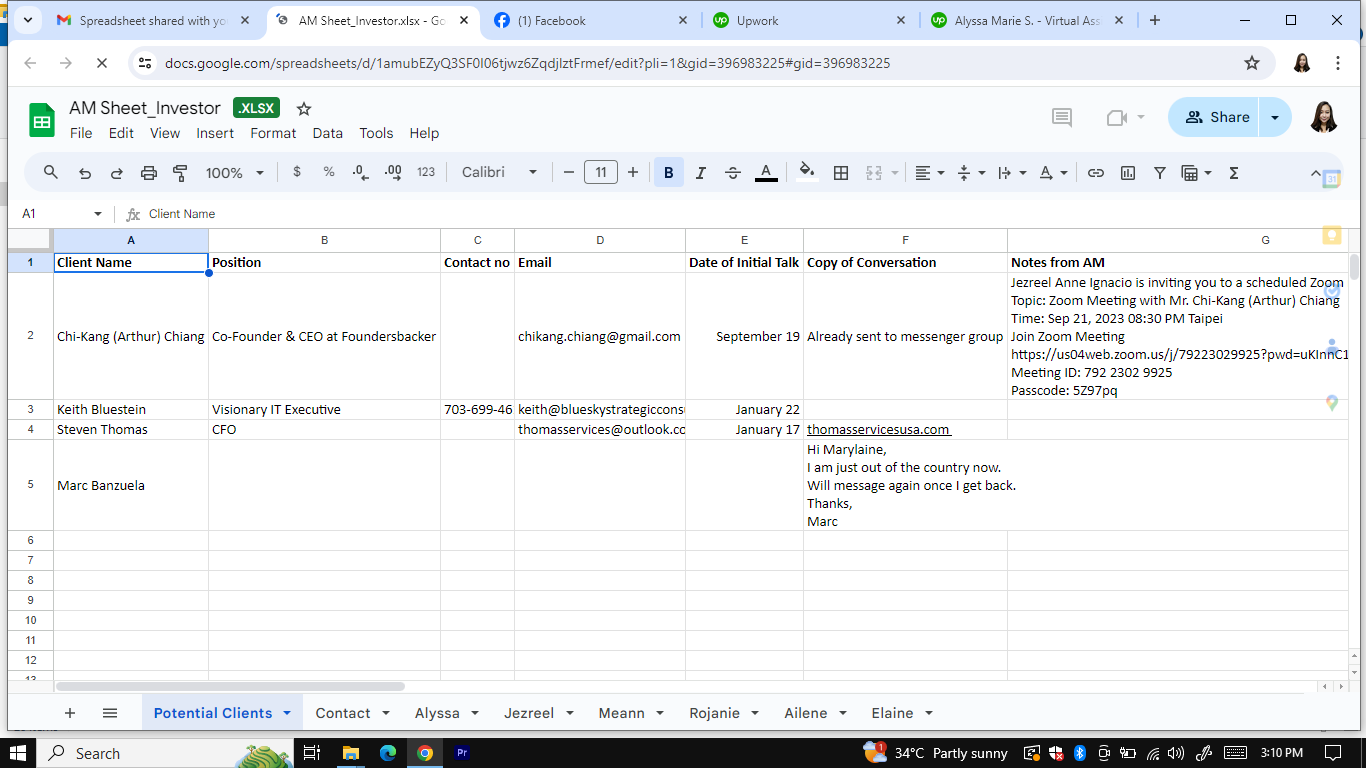Open the Windows Start menu

(19, 752)
